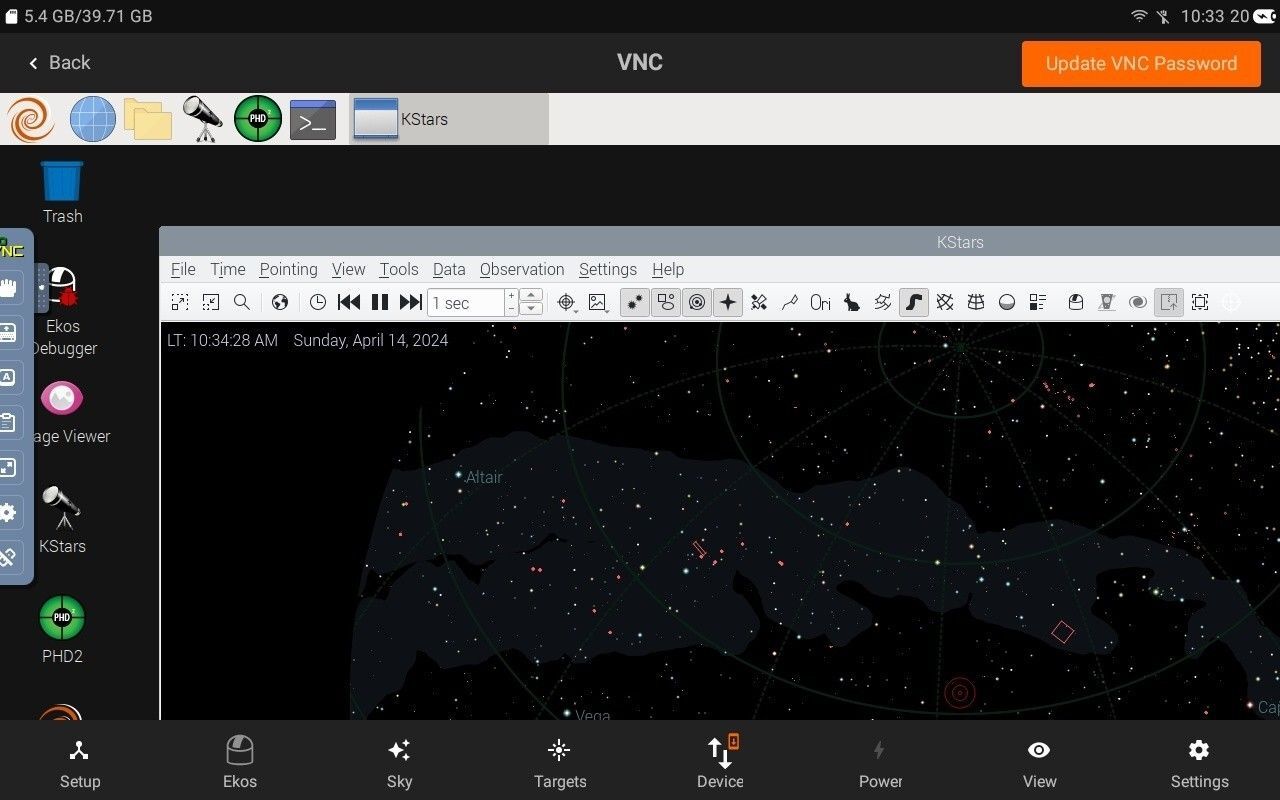Open the Find Object magnifier tool
1280x800 pixels.
click(242, 302)
